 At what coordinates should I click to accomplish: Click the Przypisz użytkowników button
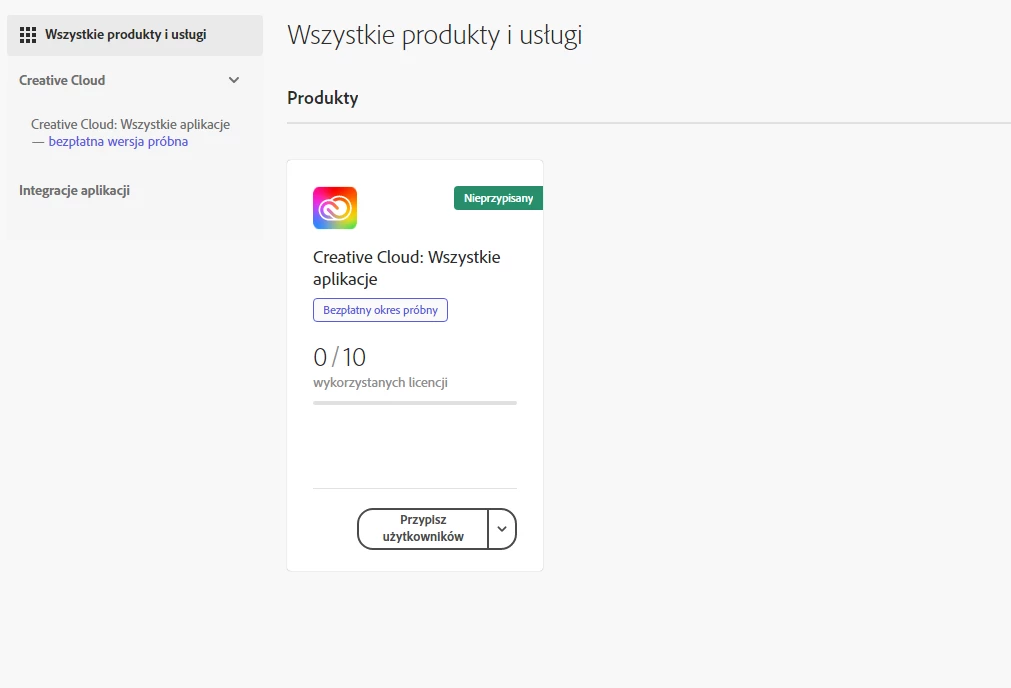(423, 529)
